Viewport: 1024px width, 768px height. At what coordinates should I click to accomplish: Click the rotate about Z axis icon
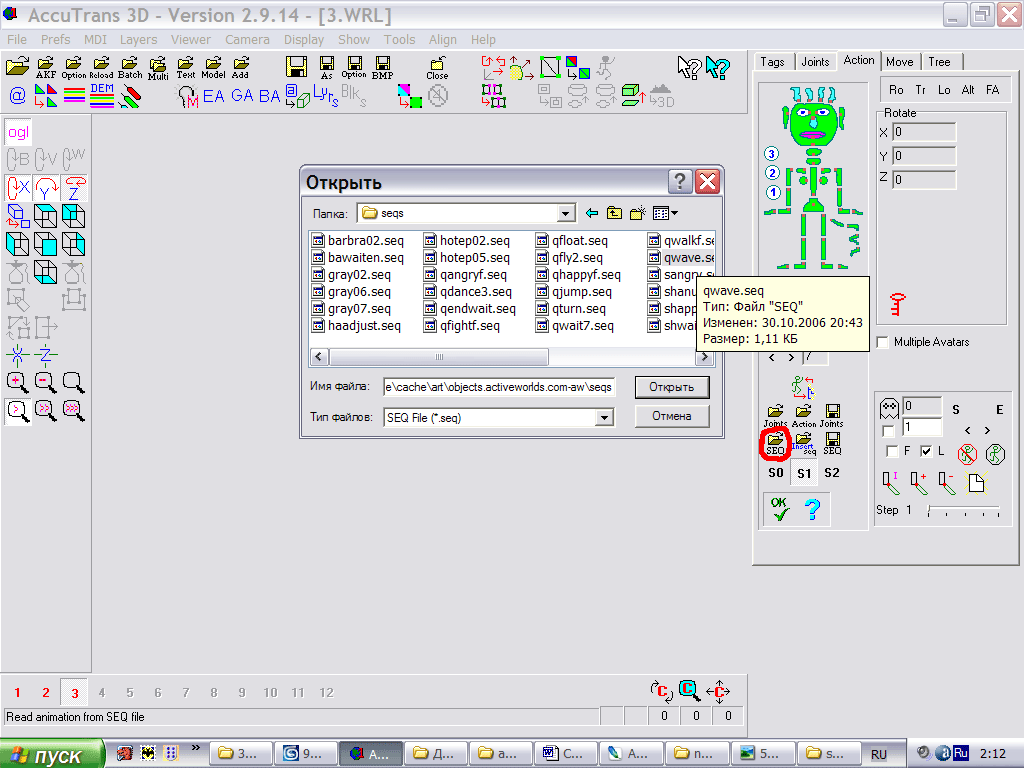(x=74, y=188)
